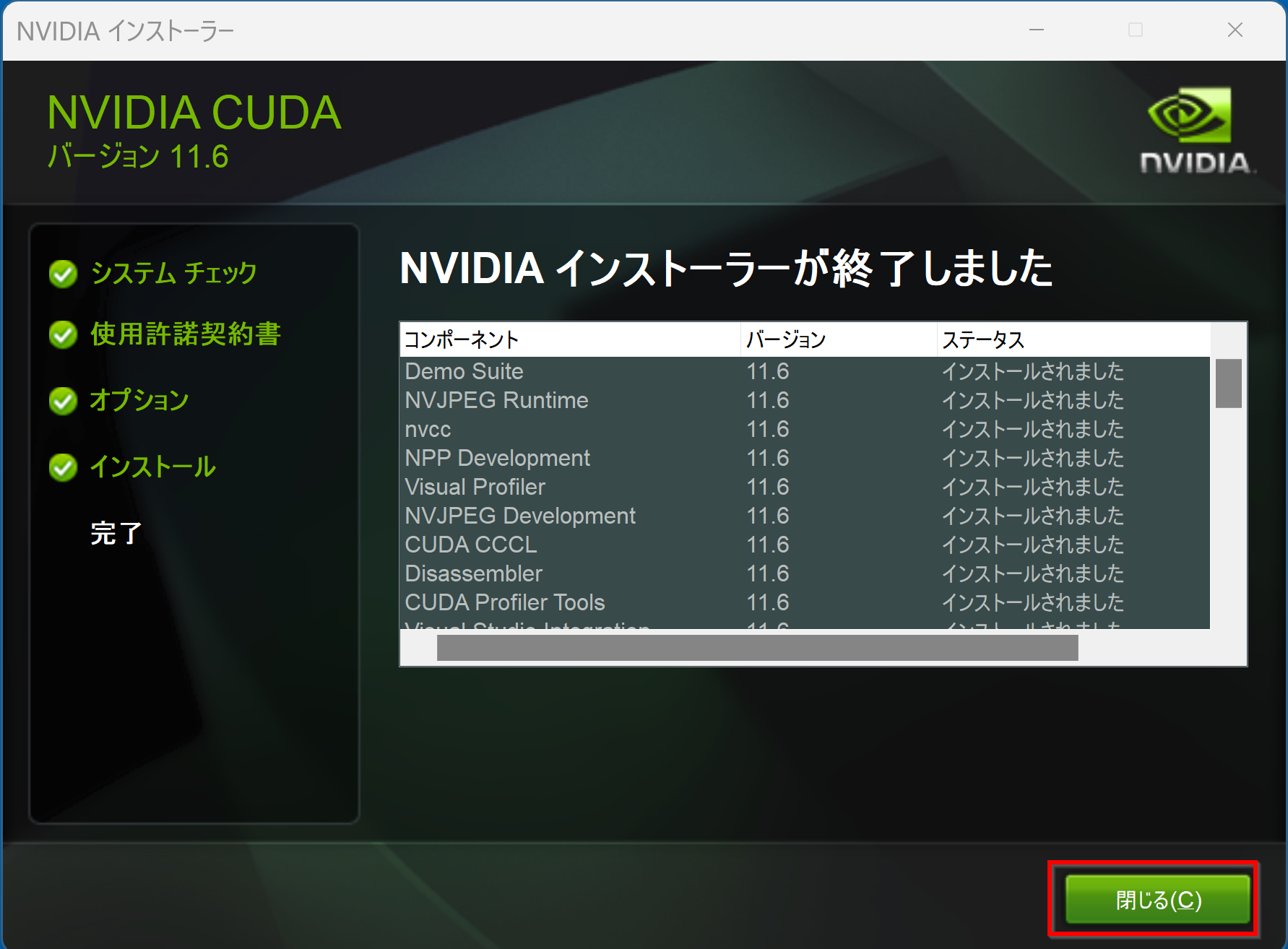Close the installer window with X
Screen dimensions: 1288x949
(1235, 30)
